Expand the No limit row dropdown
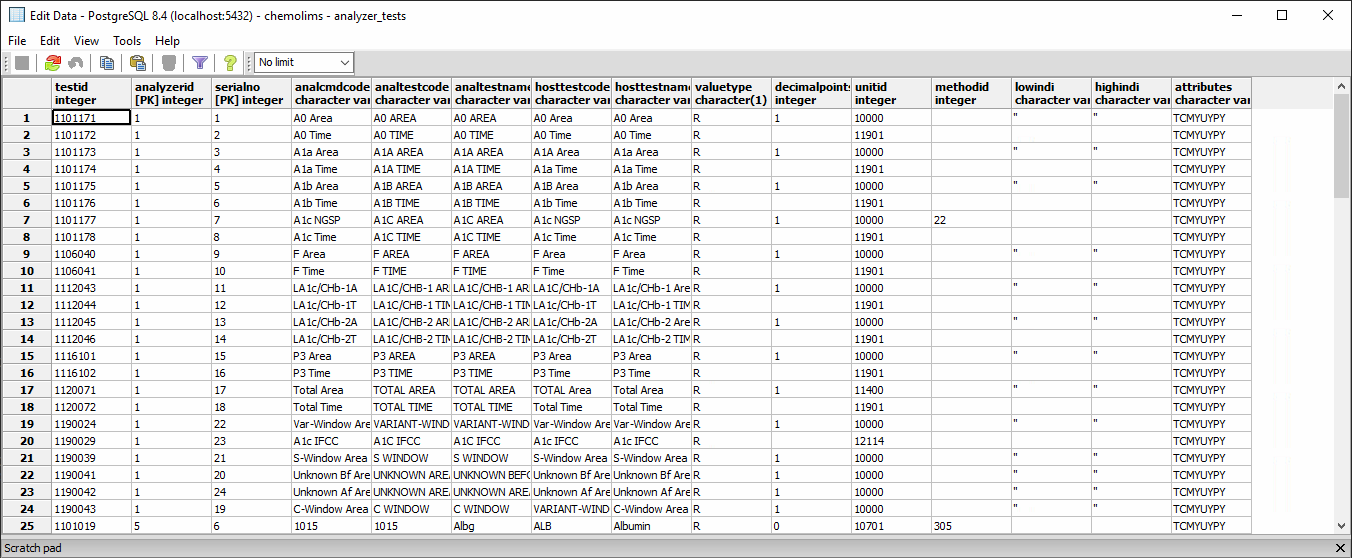 click(x=345, y=63)
